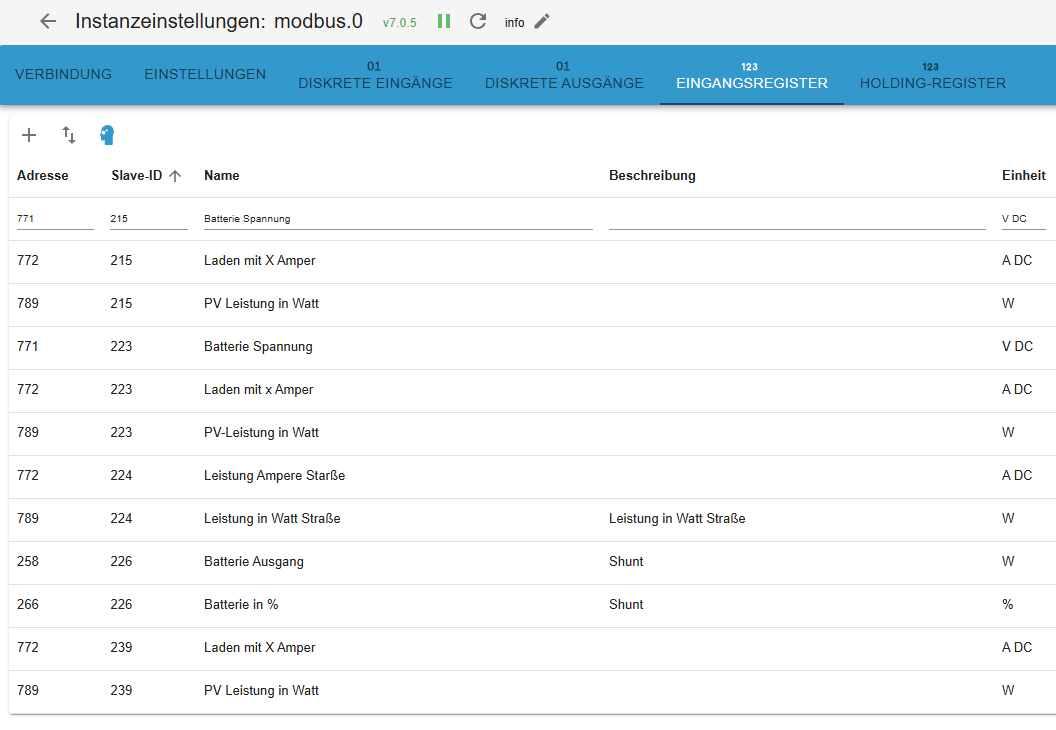The width and height of the screenshot is (1056, 730).
Task: Click the Adresse field showing 771
Action: click(x=55, y=218)
